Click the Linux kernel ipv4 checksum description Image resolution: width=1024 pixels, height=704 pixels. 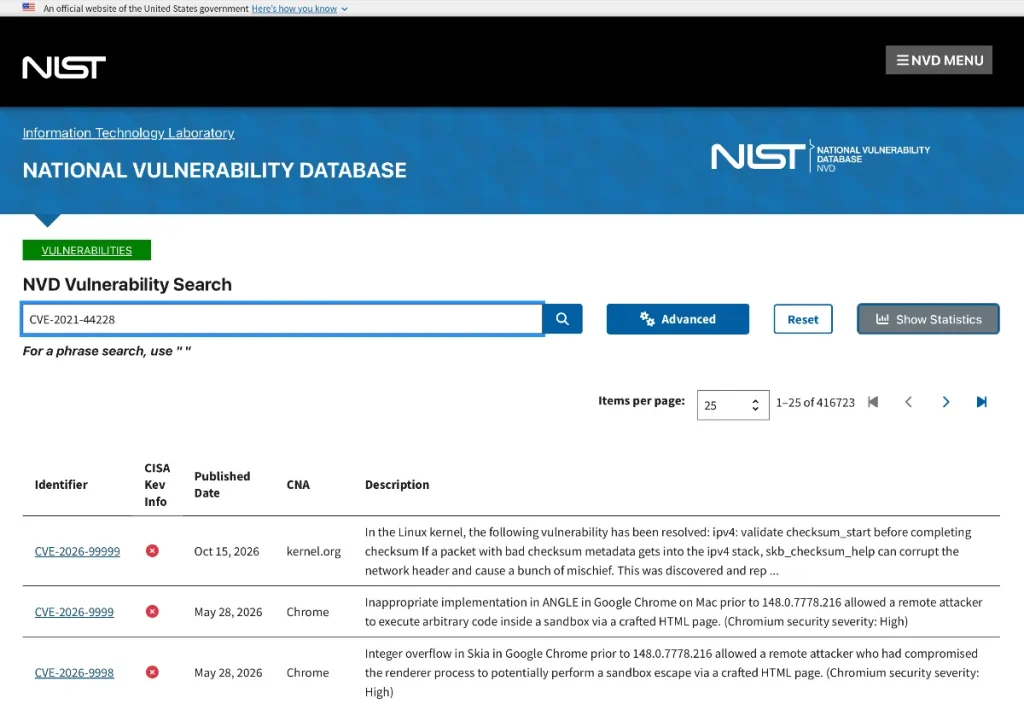click(x=668, y=551)
